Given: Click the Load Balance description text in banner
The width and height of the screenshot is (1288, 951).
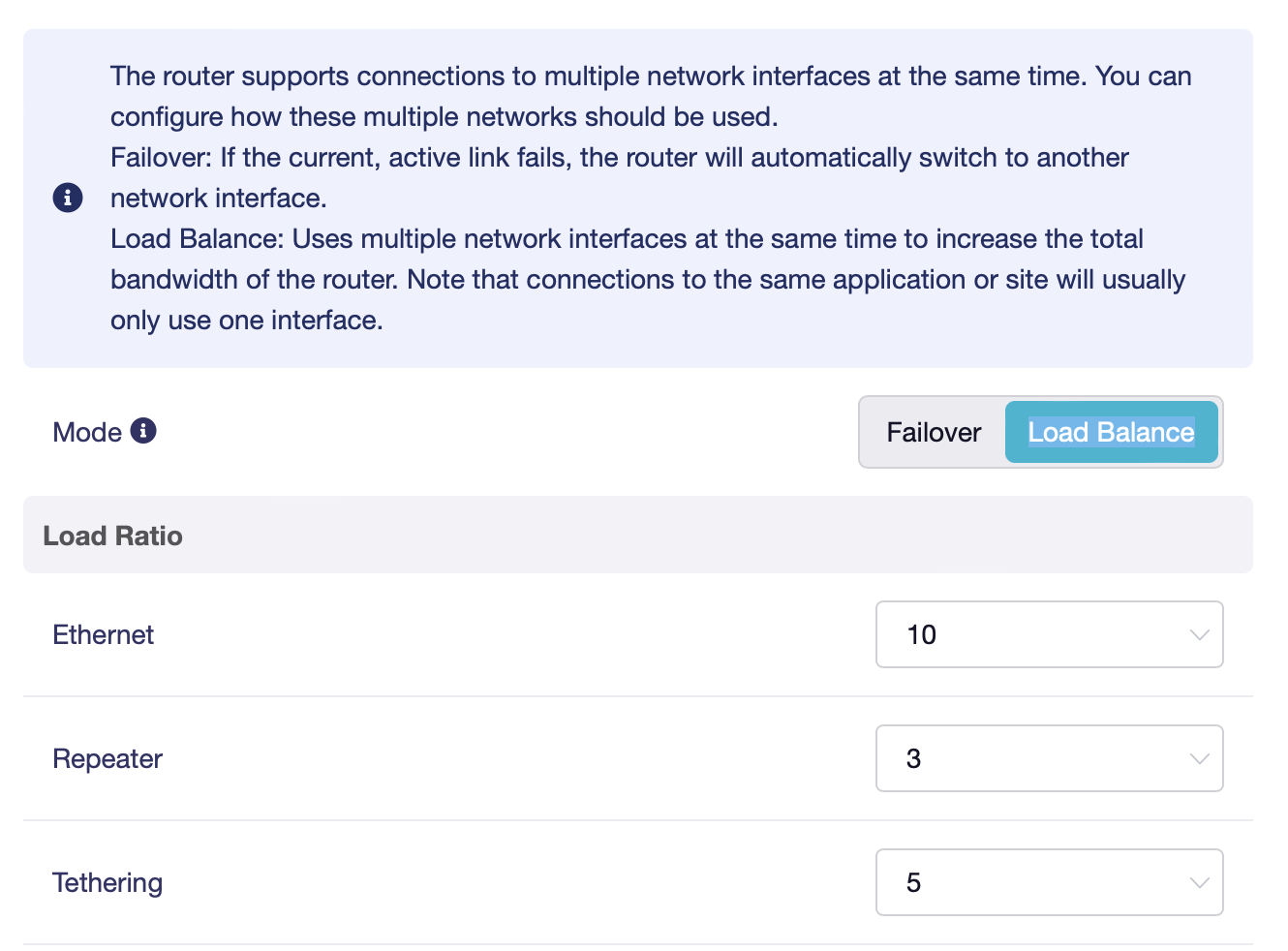Looking at the screenshot, I should (648, 279).
